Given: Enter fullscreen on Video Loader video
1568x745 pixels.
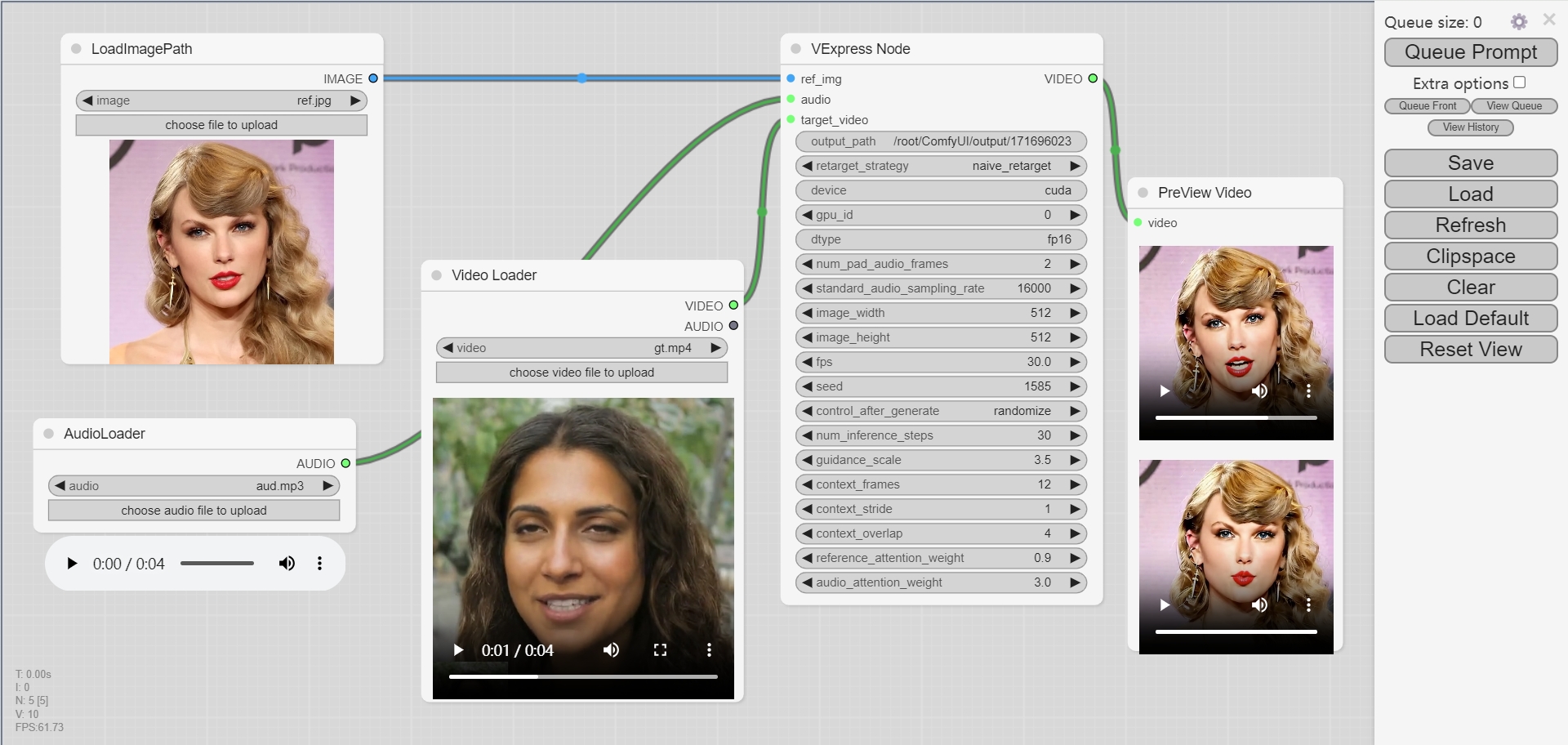Looking at the screenshot, I should [x=660, y=650].
